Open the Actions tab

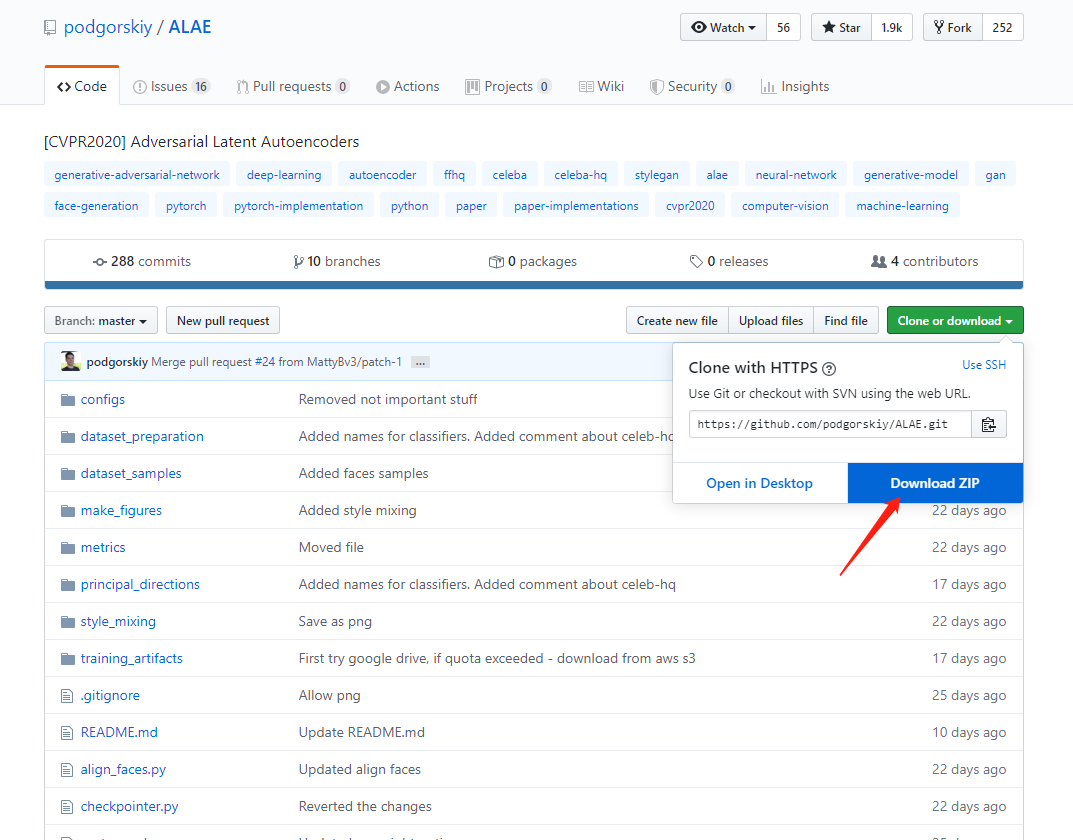coord(408,86)
